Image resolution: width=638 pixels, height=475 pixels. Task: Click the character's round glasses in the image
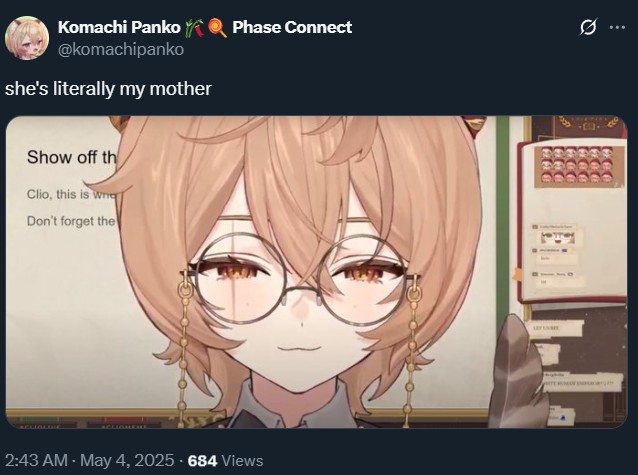pyautogui.click(x=300, y=280)
